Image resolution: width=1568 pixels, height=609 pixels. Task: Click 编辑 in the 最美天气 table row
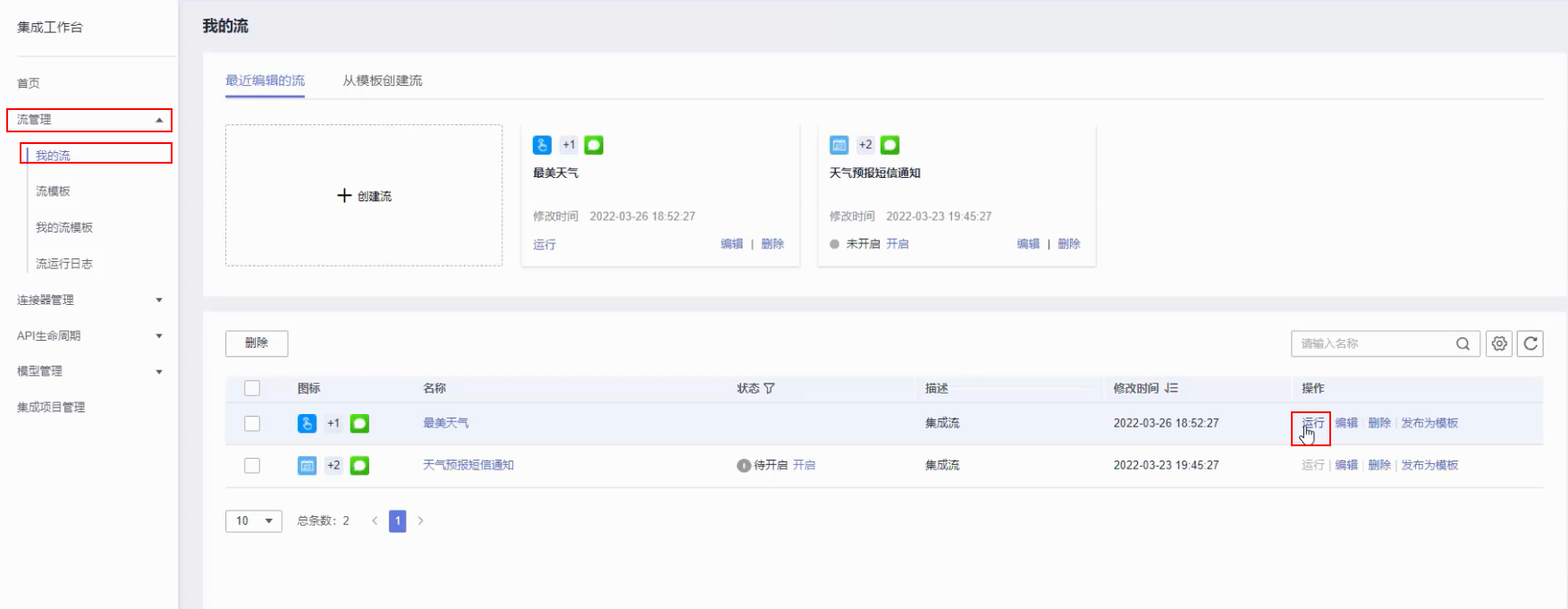coord(1346,423)
